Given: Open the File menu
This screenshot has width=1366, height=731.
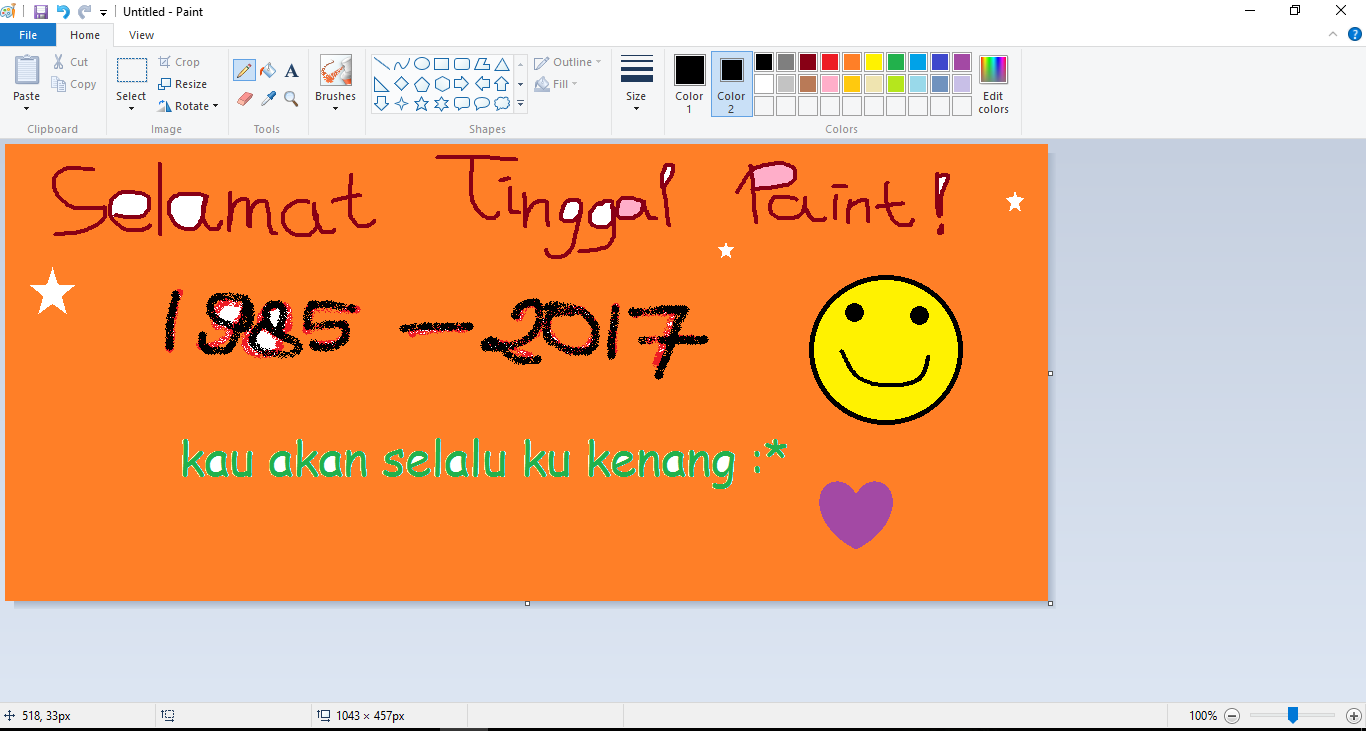Looking at the screenshot, I should [28, 35].
